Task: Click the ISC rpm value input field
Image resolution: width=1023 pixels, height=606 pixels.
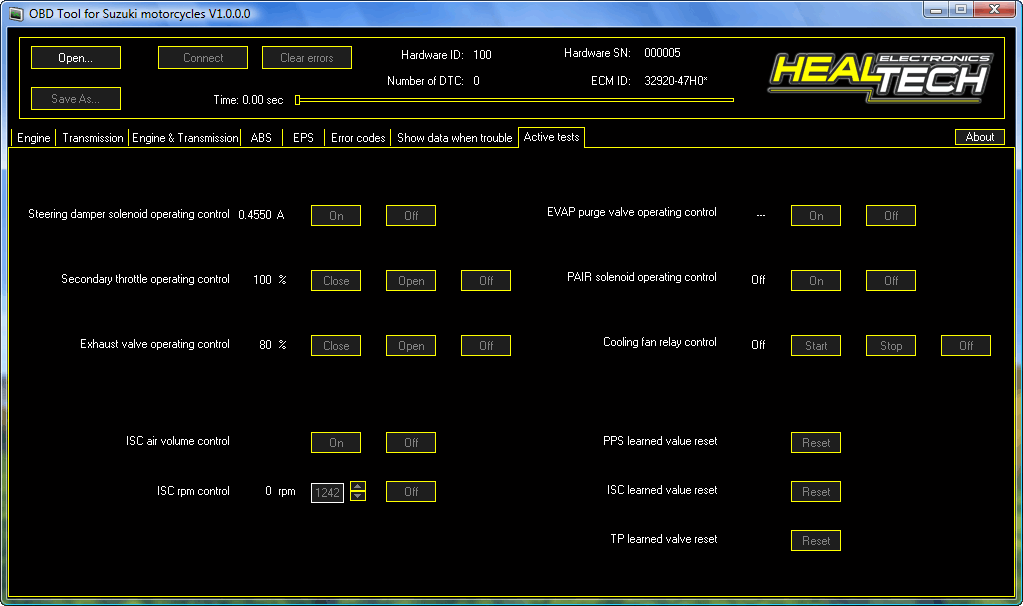Action: 328,492
